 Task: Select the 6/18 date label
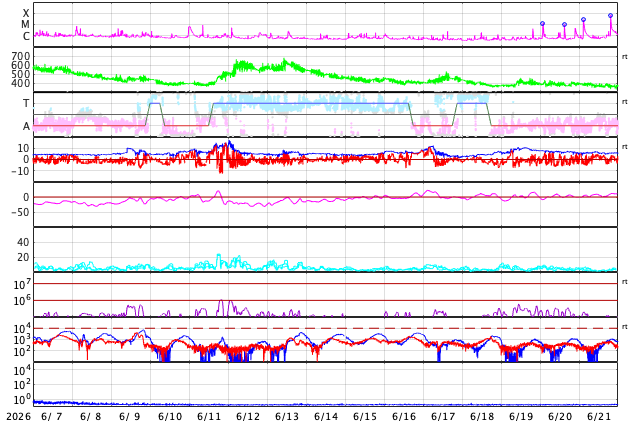482,416
